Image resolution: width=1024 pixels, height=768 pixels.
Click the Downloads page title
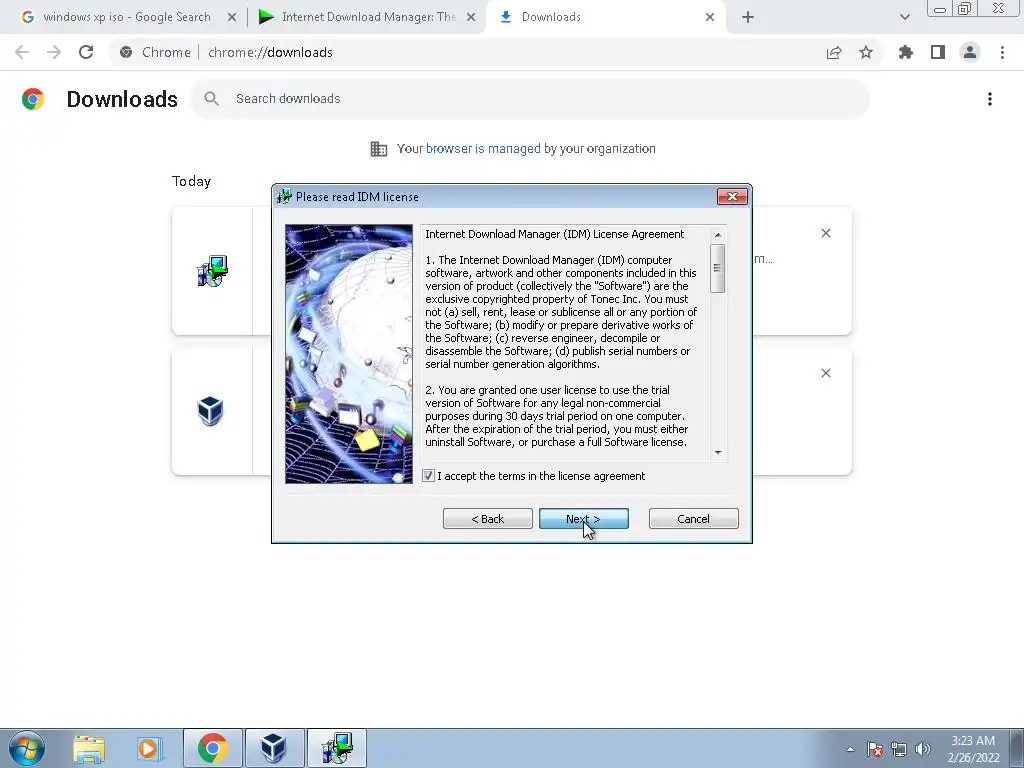pyautogui.click(x=122, y=99)
